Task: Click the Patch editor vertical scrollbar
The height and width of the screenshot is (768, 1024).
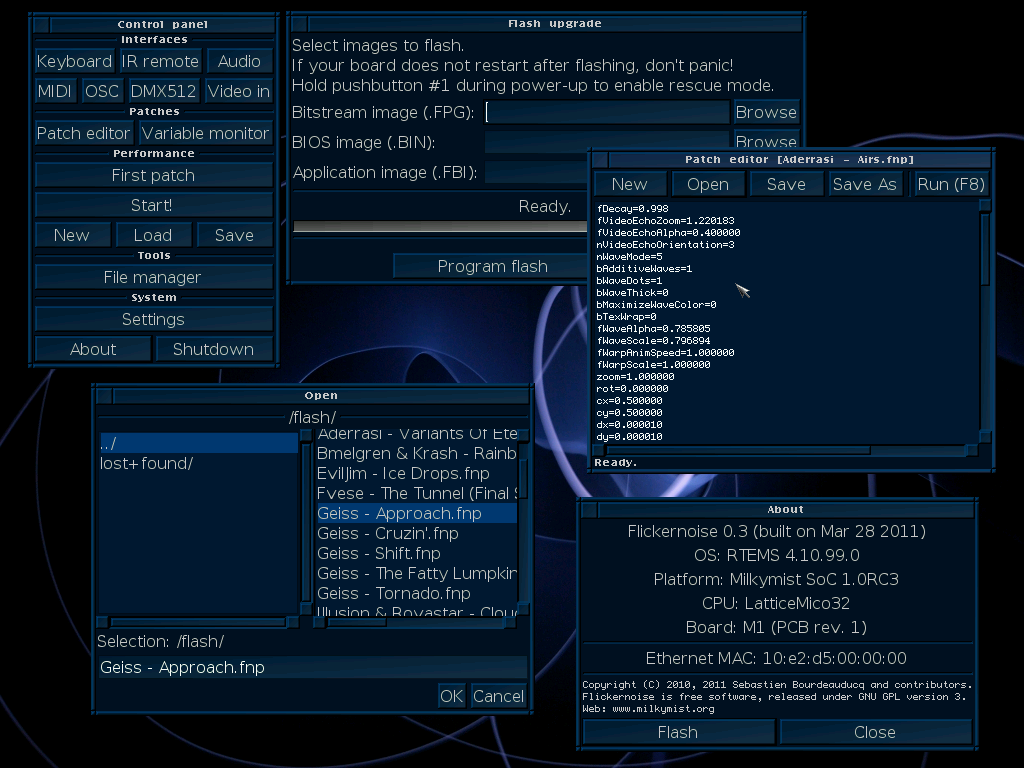Action: 985,321
